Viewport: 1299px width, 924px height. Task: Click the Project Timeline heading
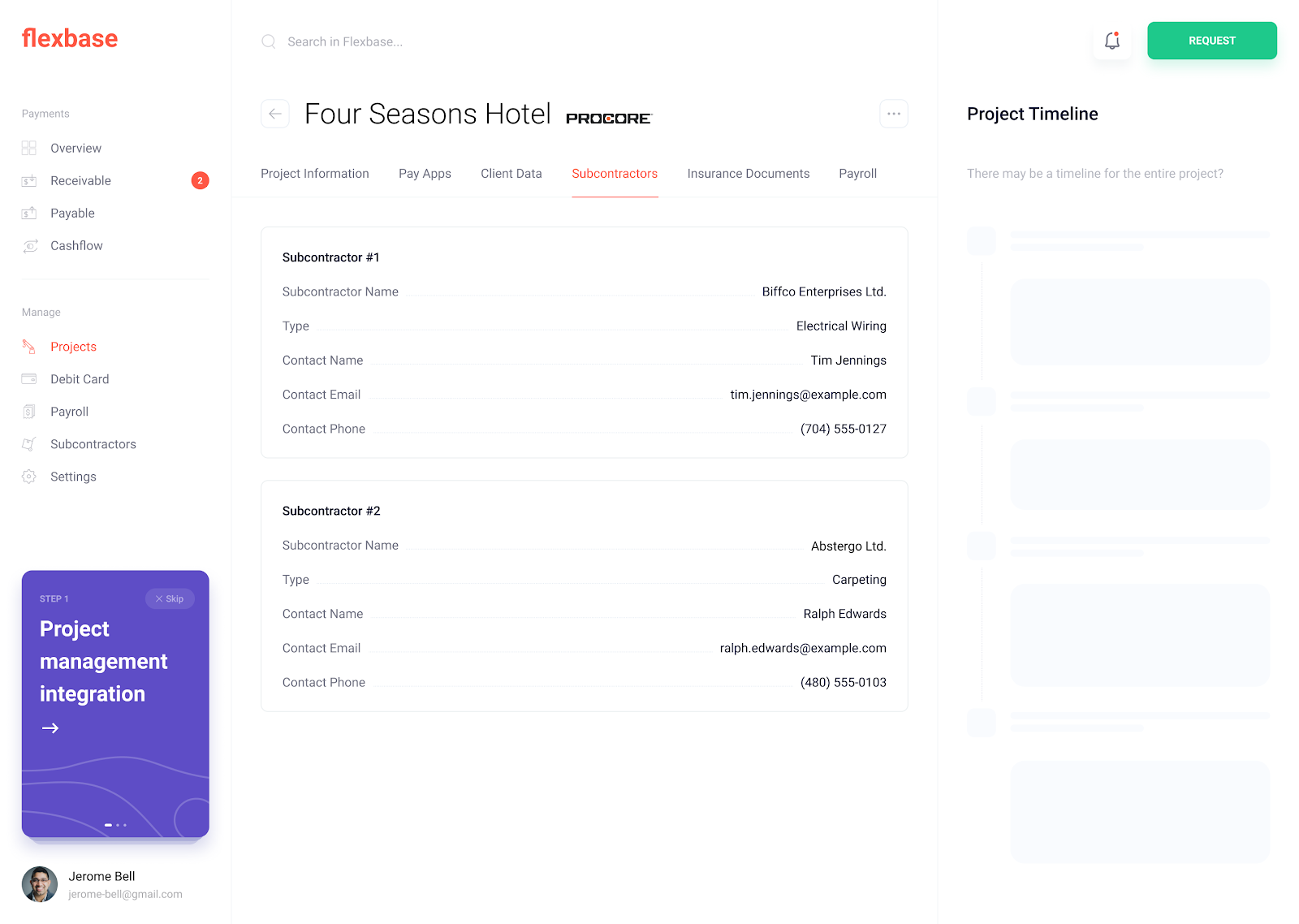coord(1033,114)
